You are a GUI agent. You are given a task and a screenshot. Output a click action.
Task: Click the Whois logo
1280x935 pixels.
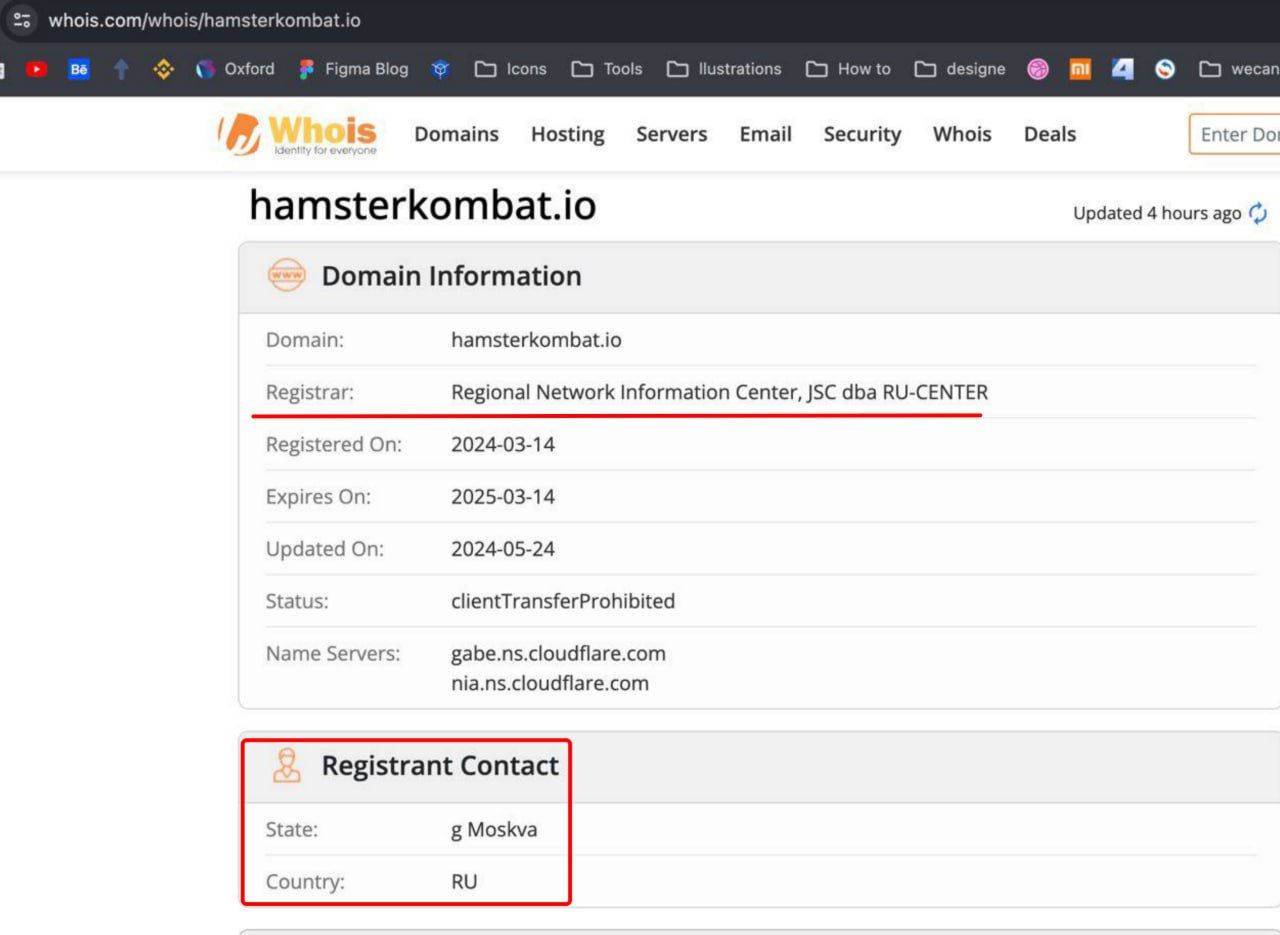[300, 135]
